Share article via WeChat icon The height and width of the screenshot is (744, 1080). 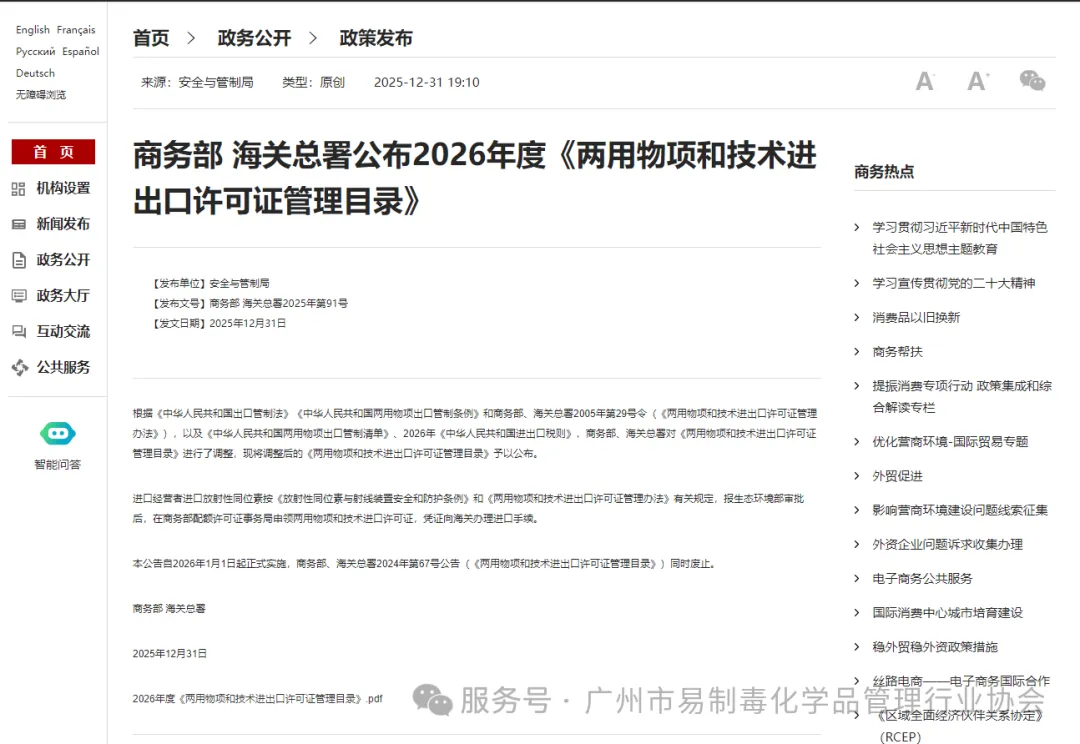(x=1032, y=81)
